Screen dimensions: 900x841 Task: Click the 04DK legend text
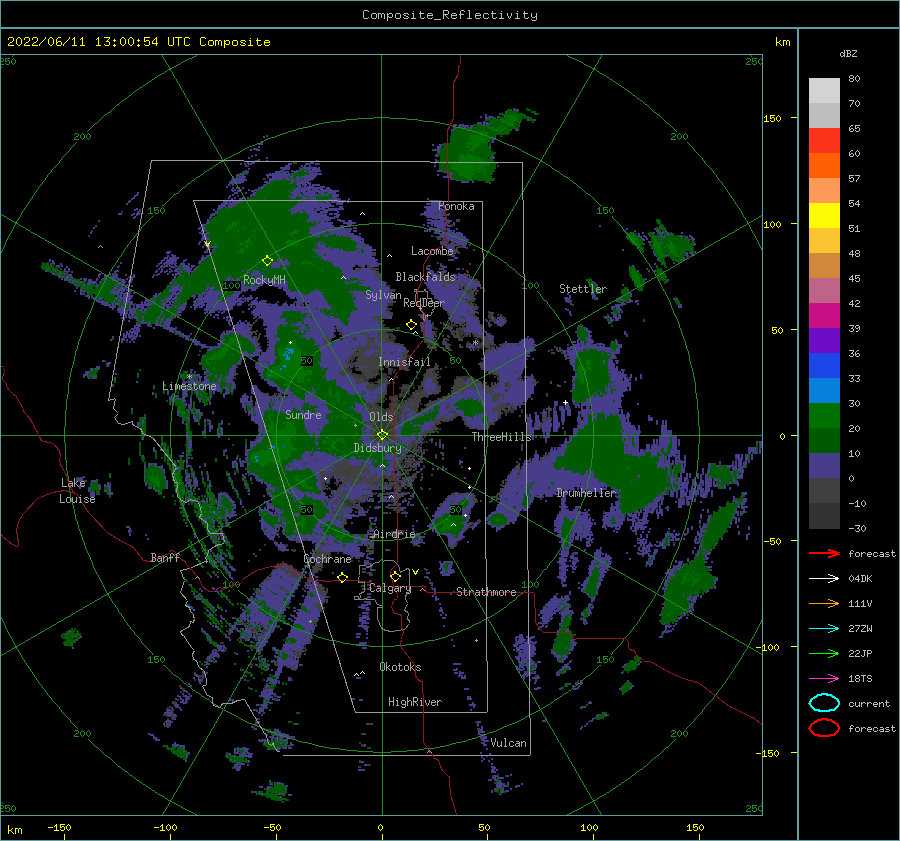[860, 578]
